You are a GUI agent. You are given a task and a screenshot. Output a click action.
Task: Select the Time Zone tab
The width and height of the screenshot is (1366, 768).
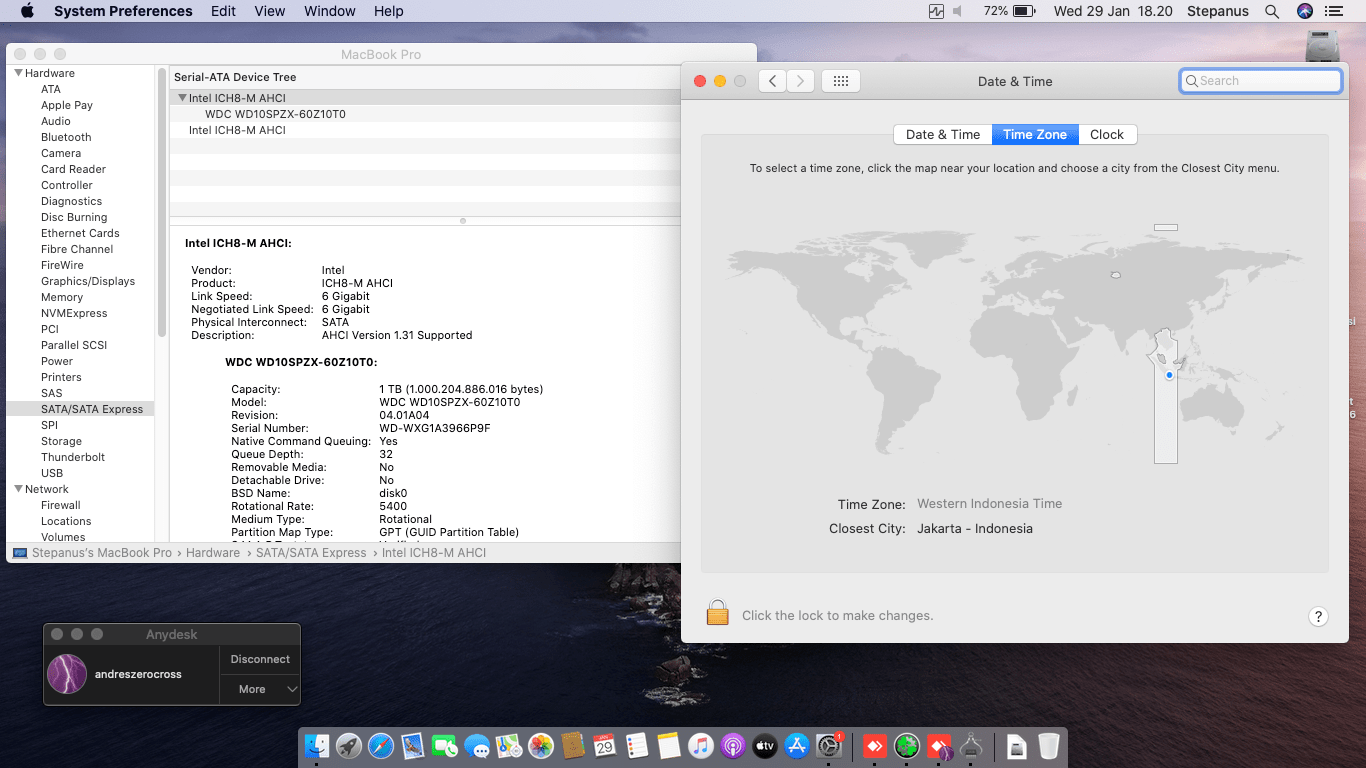click(x=1035, y=134)
